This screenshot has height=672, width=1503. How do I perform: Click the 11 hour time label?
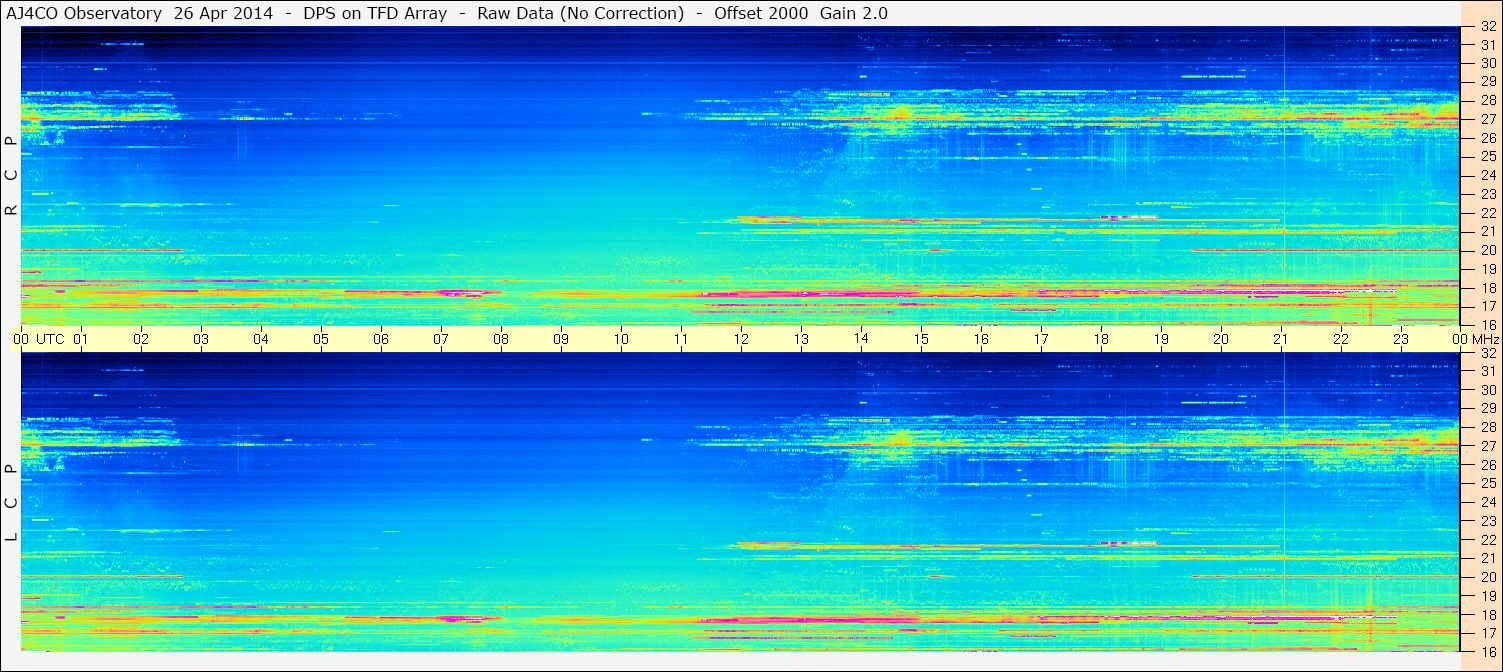tap(681, 339)
